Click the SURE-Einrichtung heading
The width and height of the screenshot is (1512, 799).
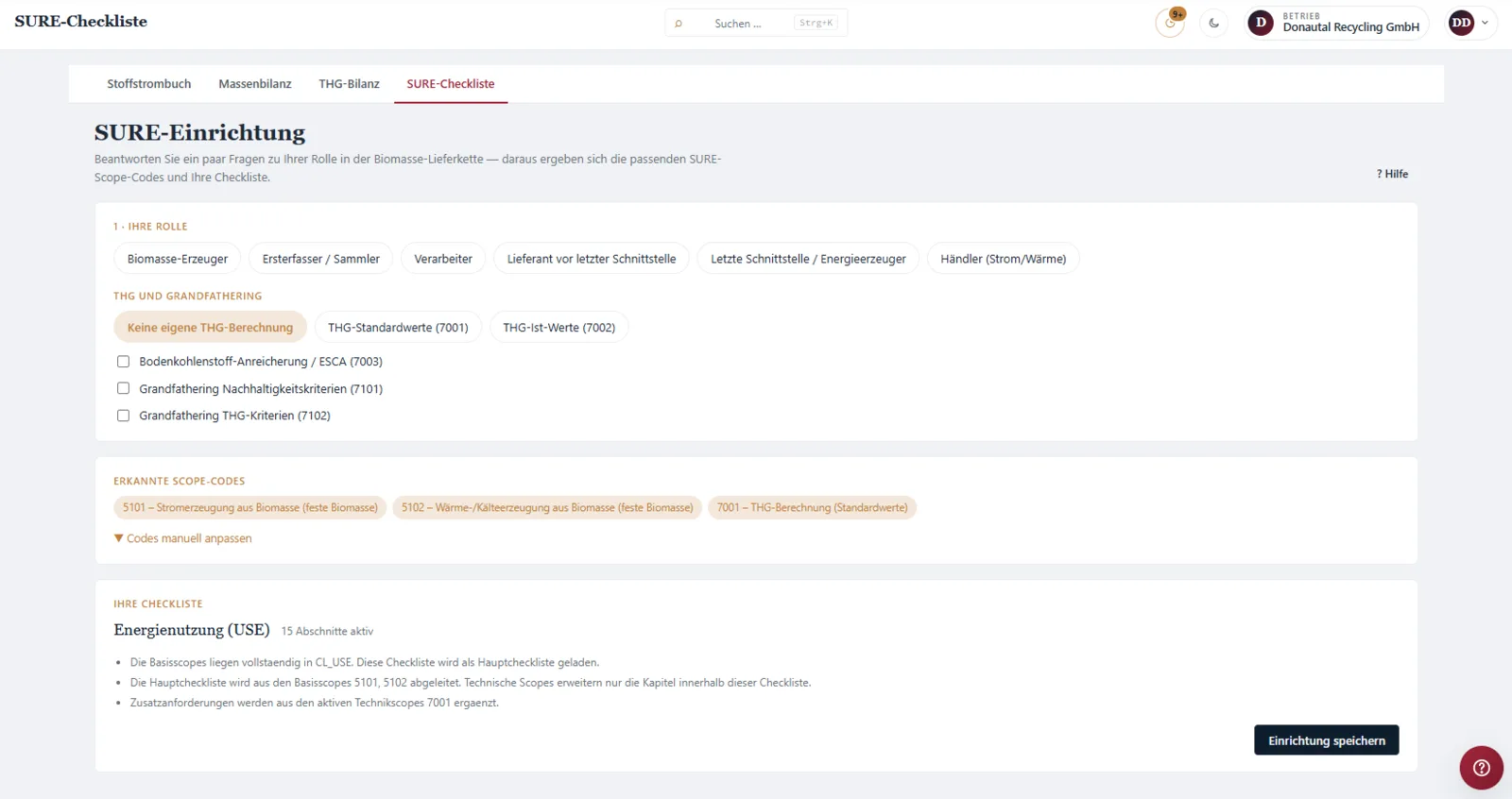(199, 133)
